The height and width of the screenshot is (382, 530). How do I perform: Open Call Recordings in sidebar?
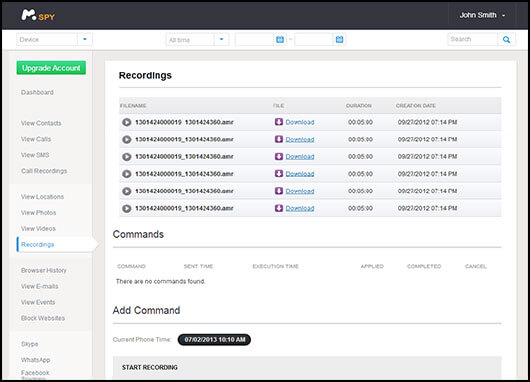click(44, 171)
